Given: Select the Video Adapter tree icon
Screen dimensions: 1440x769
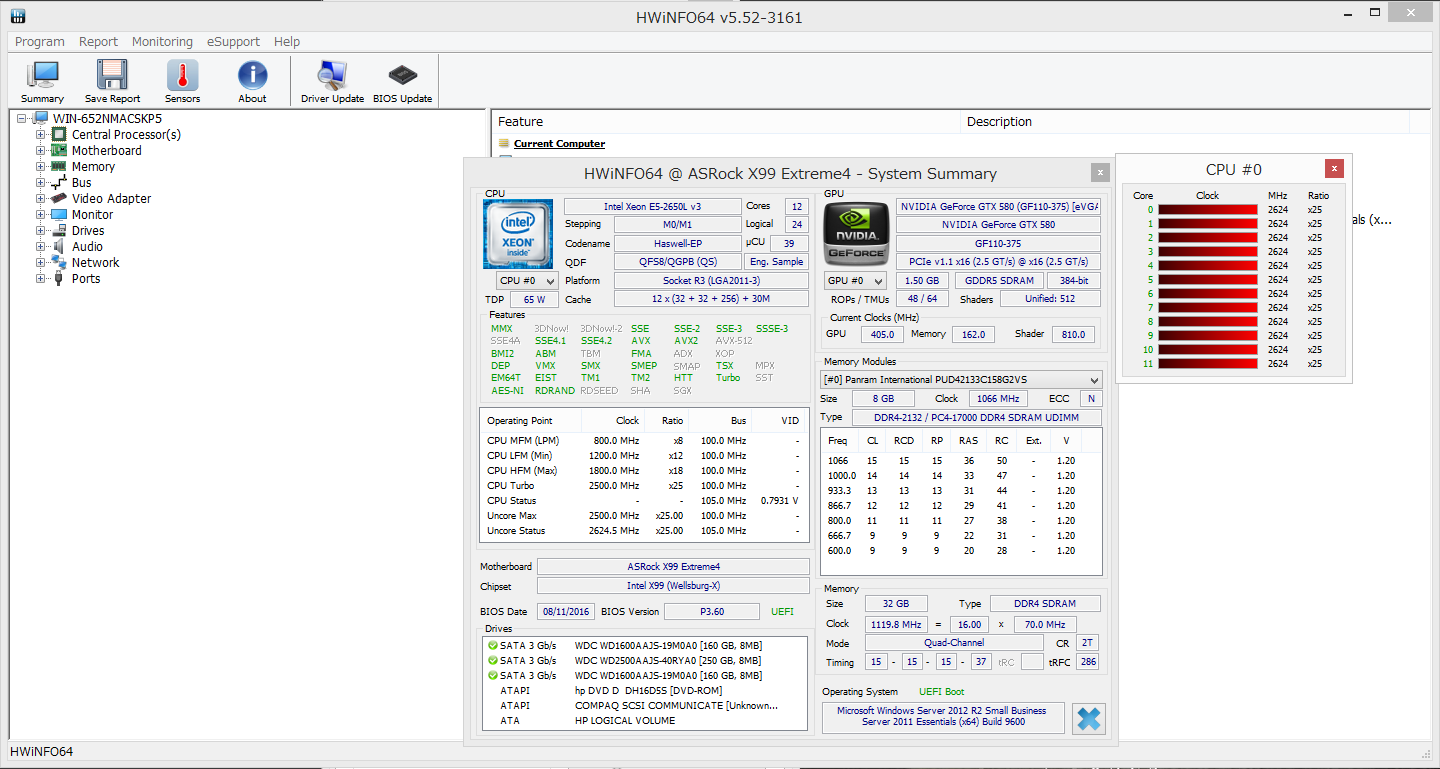Looking at the screenshot, I should [59, 198].
